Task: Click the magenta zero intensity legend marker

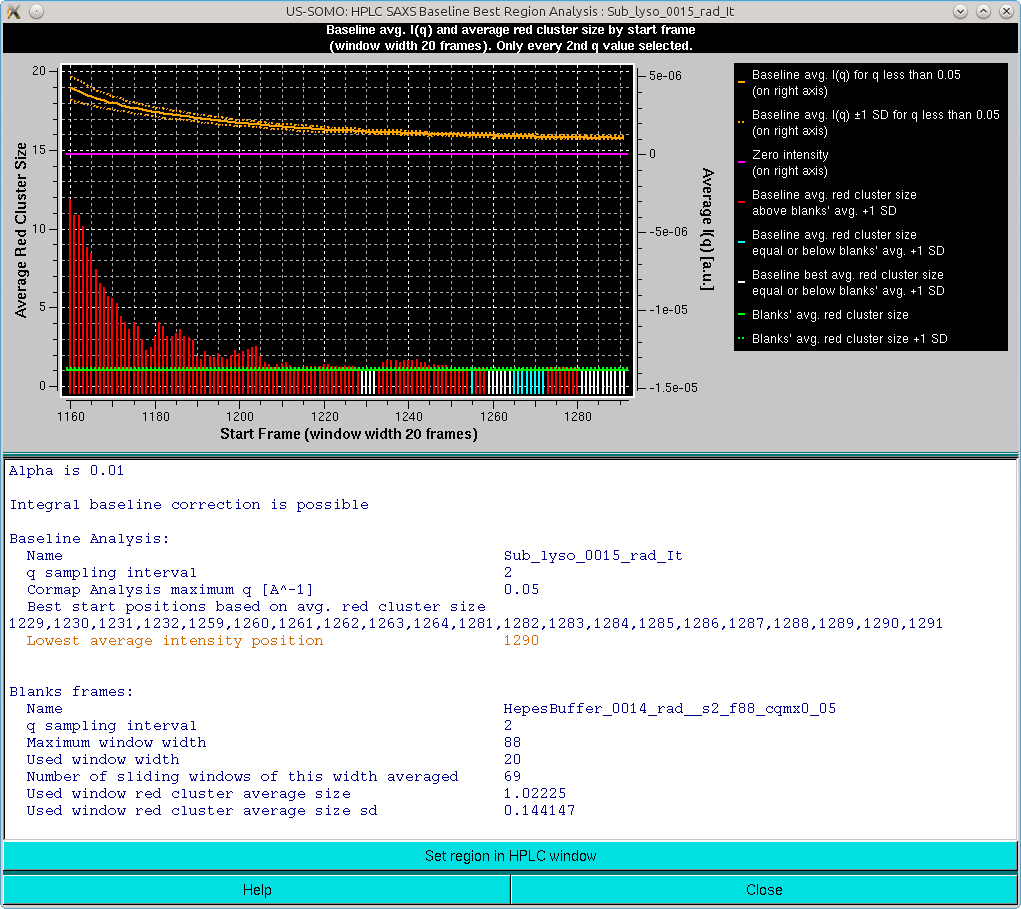Action: pyautogui.click(x=742, y=161)
